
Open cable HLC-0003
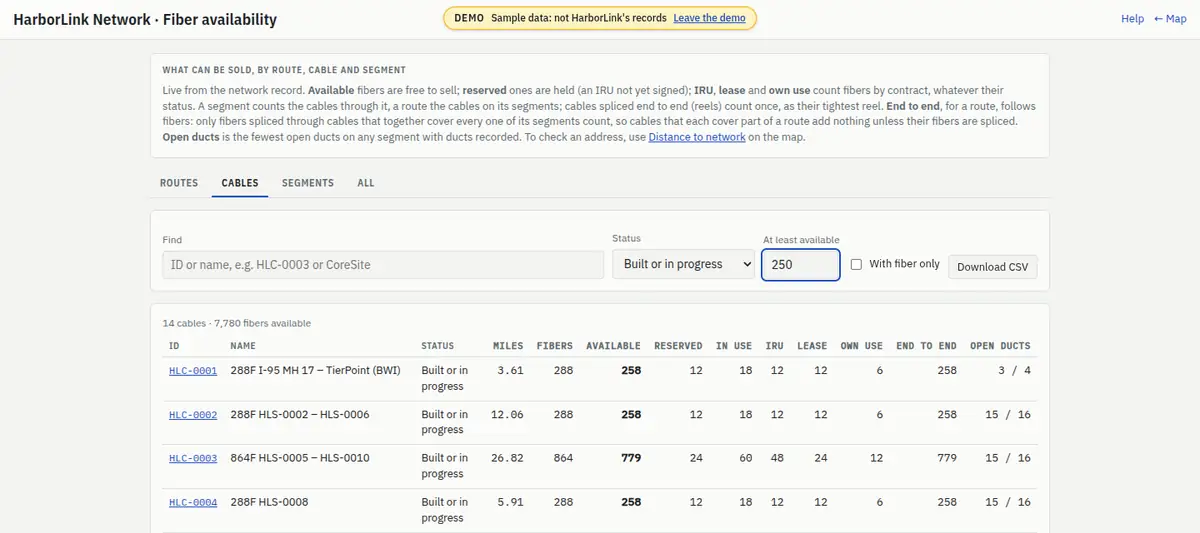193,458
